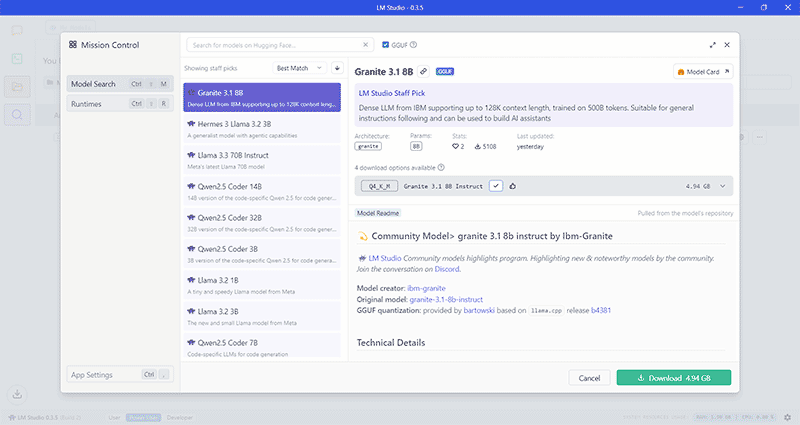800x425 pixels.
Task: Open the developer terminal sidebar icon
Action: (x=17, y=59)
